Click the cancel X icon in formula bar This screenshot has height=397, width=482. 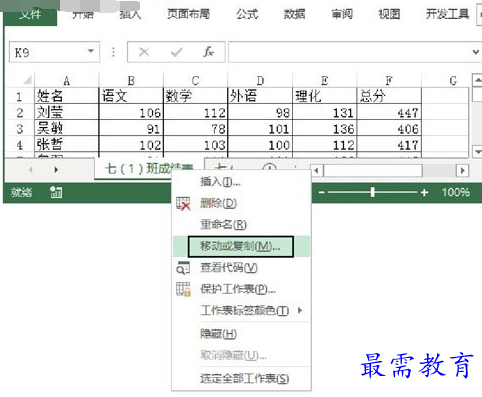(x=144, y=52)
